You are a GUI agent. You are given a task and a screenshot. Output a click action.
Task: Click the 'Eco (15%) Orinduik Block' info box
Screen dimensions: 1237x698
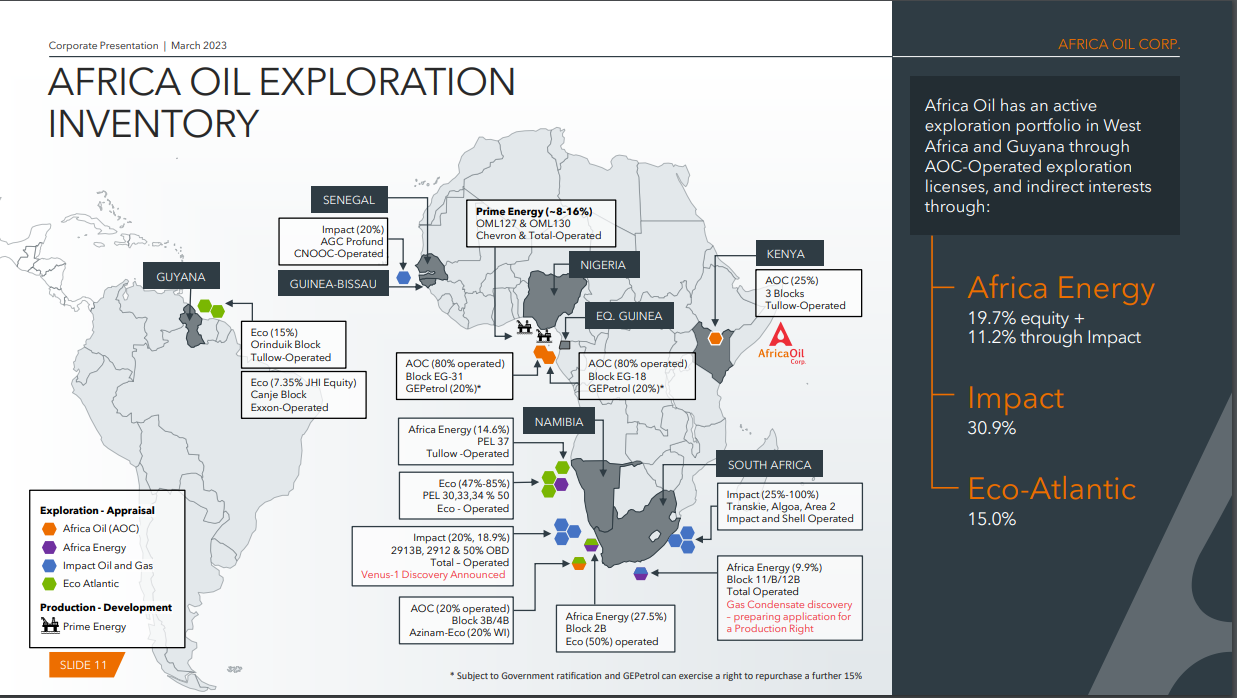click(294, 345)
